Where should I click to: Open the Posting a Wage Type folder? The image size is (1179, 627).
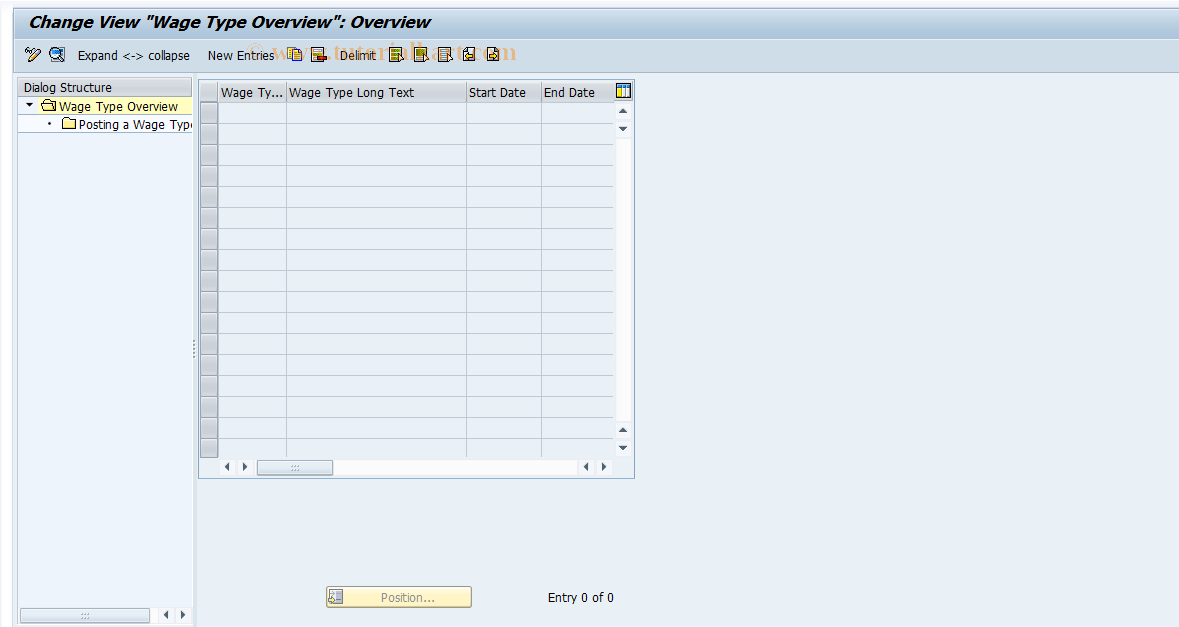(x=127, y=125)
